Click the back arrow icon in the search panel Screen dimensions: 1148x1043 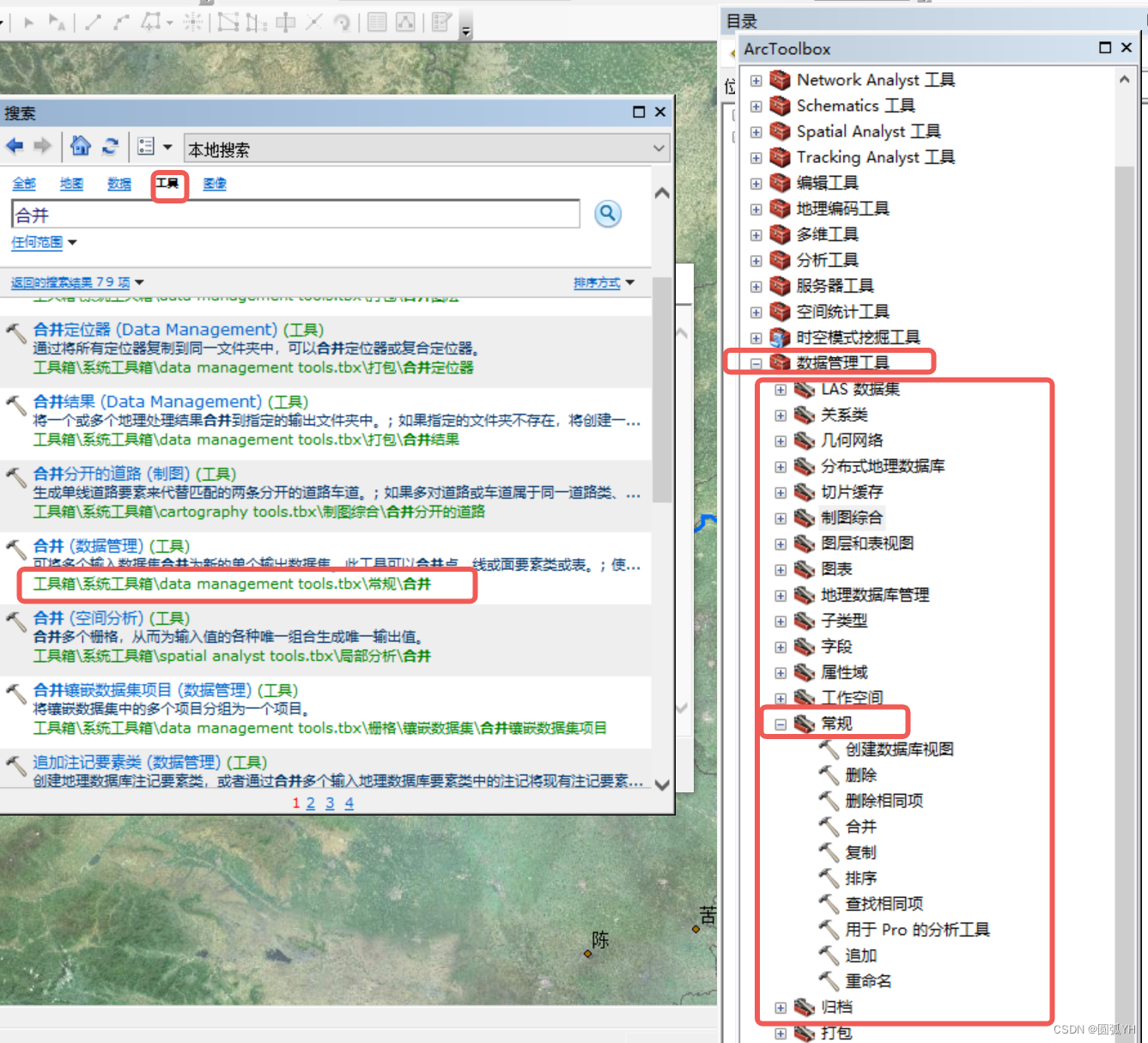(x=15, y=146)
